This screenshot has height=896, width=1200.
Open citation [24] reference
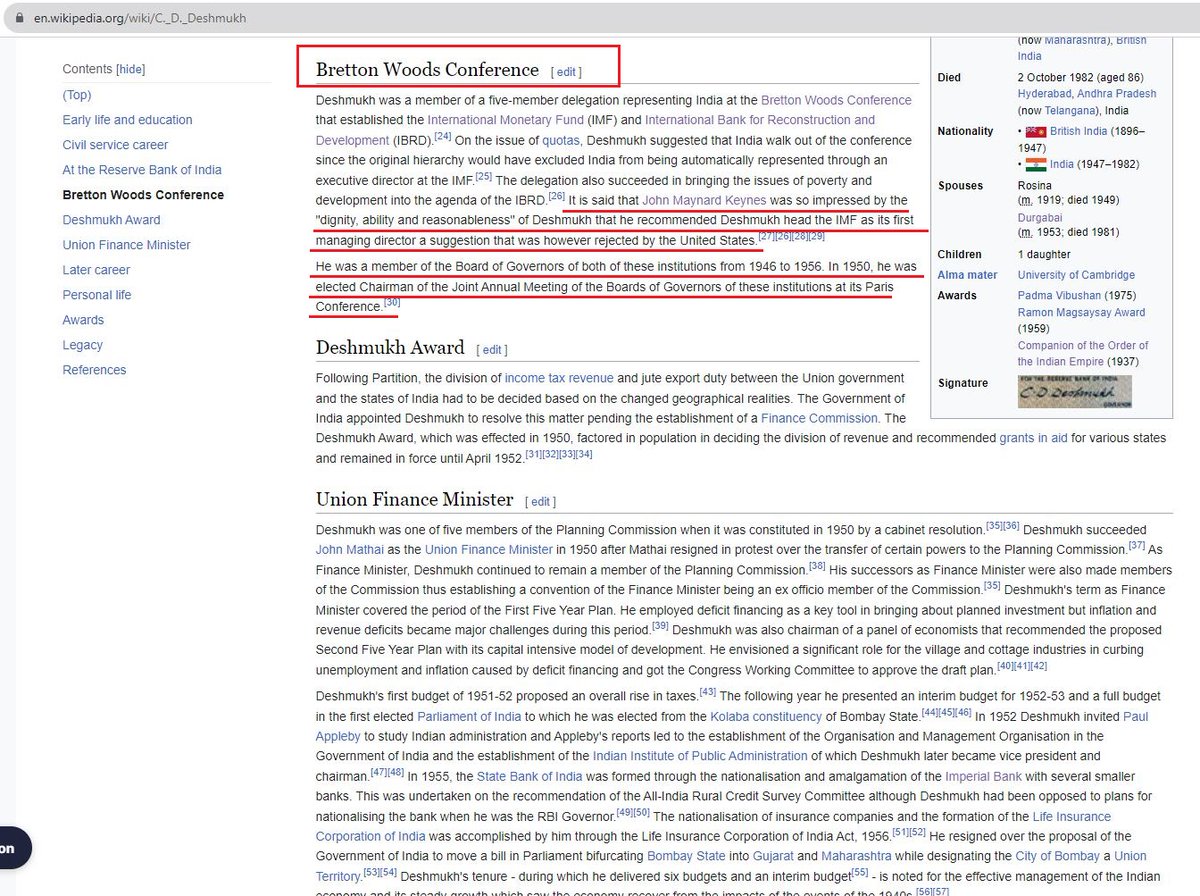pyautogui.click(x=442, y=137)
